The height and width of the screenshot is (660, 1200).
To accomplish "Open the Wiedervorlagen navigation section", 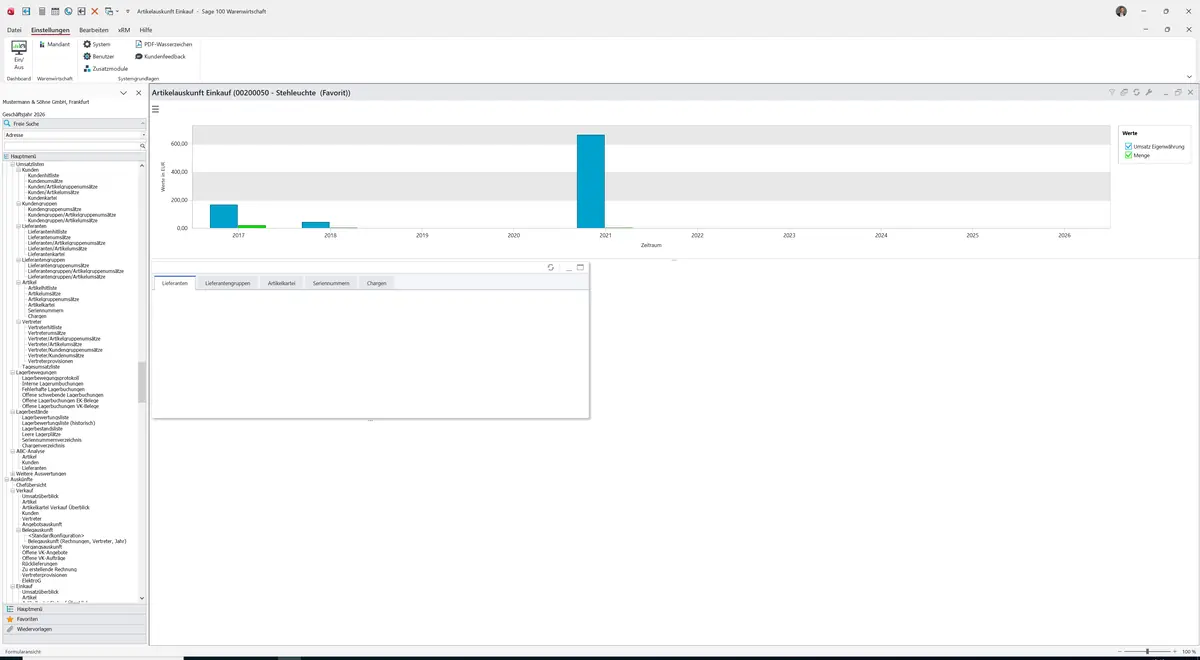I will coord(74,629).
